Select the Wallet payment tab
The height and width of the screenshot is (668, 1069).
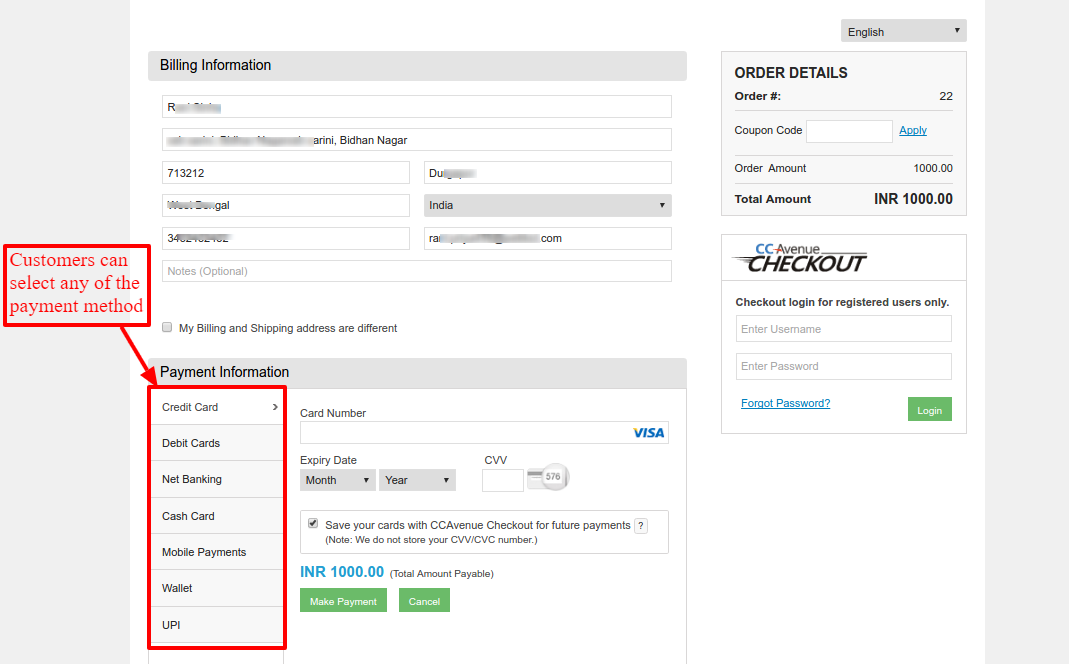[x=217, y=588]
